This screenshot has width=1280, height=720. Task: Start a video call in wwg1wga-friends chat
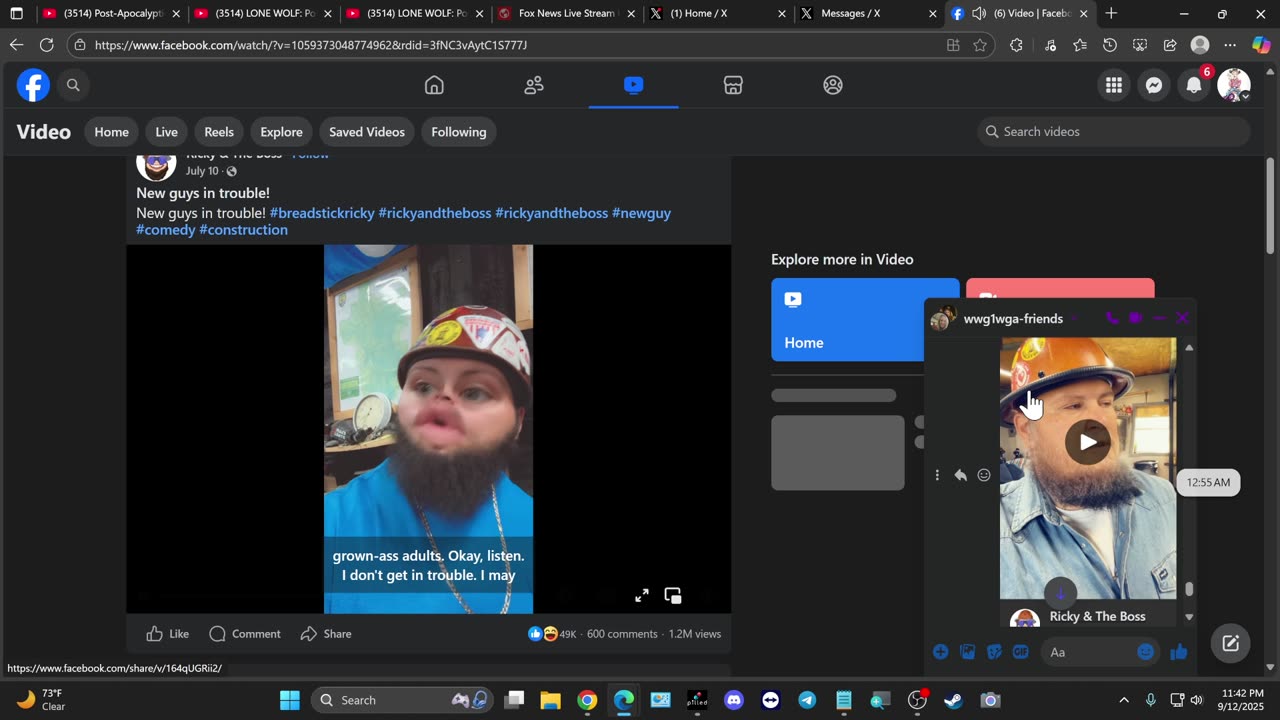[x=1135, y=318]
